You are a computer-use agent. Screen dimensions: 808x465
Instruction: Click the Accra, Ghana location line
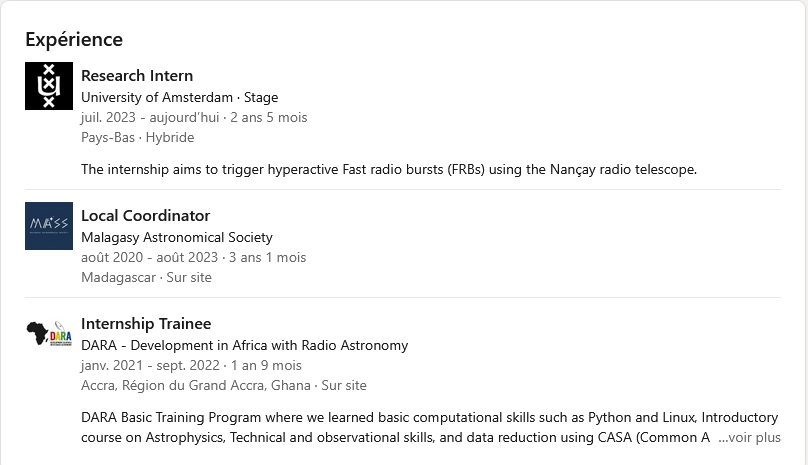pyautogui.click(x=223, y=385)
